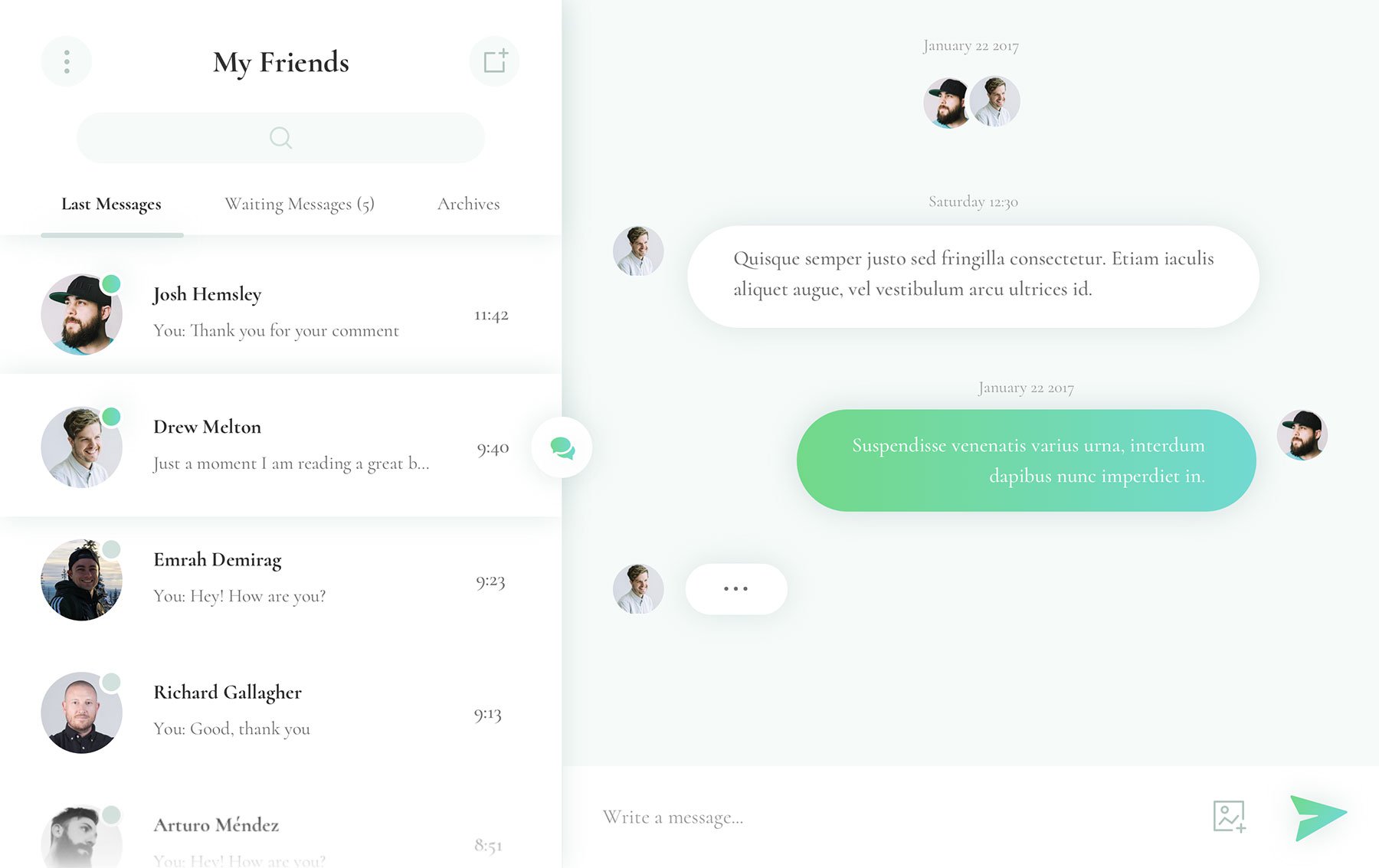Open the three-dot options menu

click(67, 61)
